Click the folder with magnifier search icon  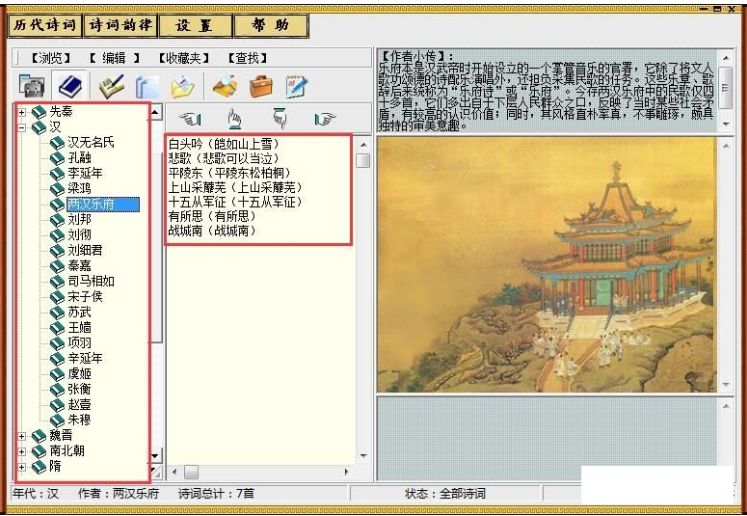[x=225, y=86]
